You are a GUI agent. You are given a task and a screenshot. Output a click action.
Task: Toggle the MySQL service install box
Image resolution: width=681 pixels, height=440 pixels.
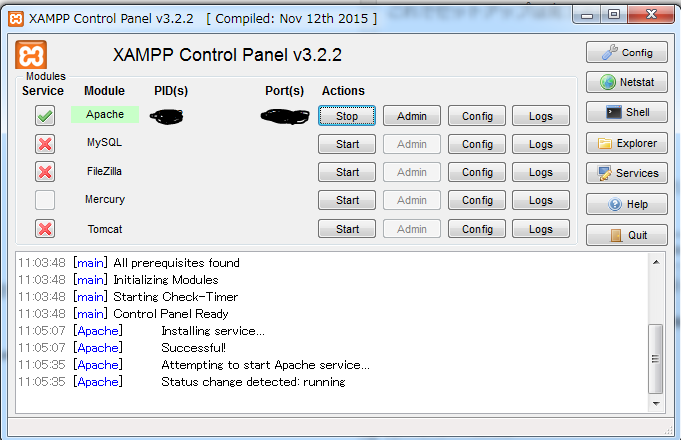[45, 144]
